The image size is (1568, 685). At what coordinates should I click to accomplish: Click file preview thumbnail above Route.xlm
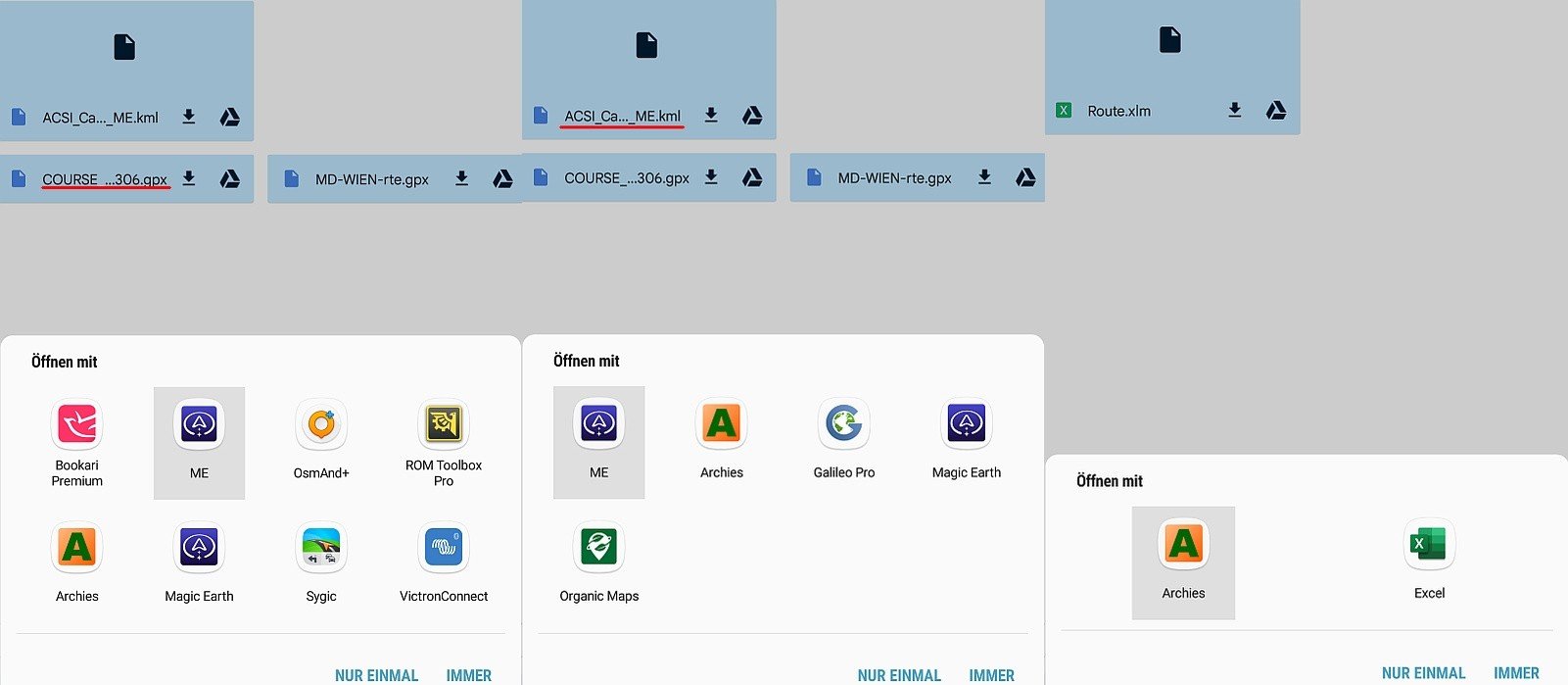(1170, 41)
